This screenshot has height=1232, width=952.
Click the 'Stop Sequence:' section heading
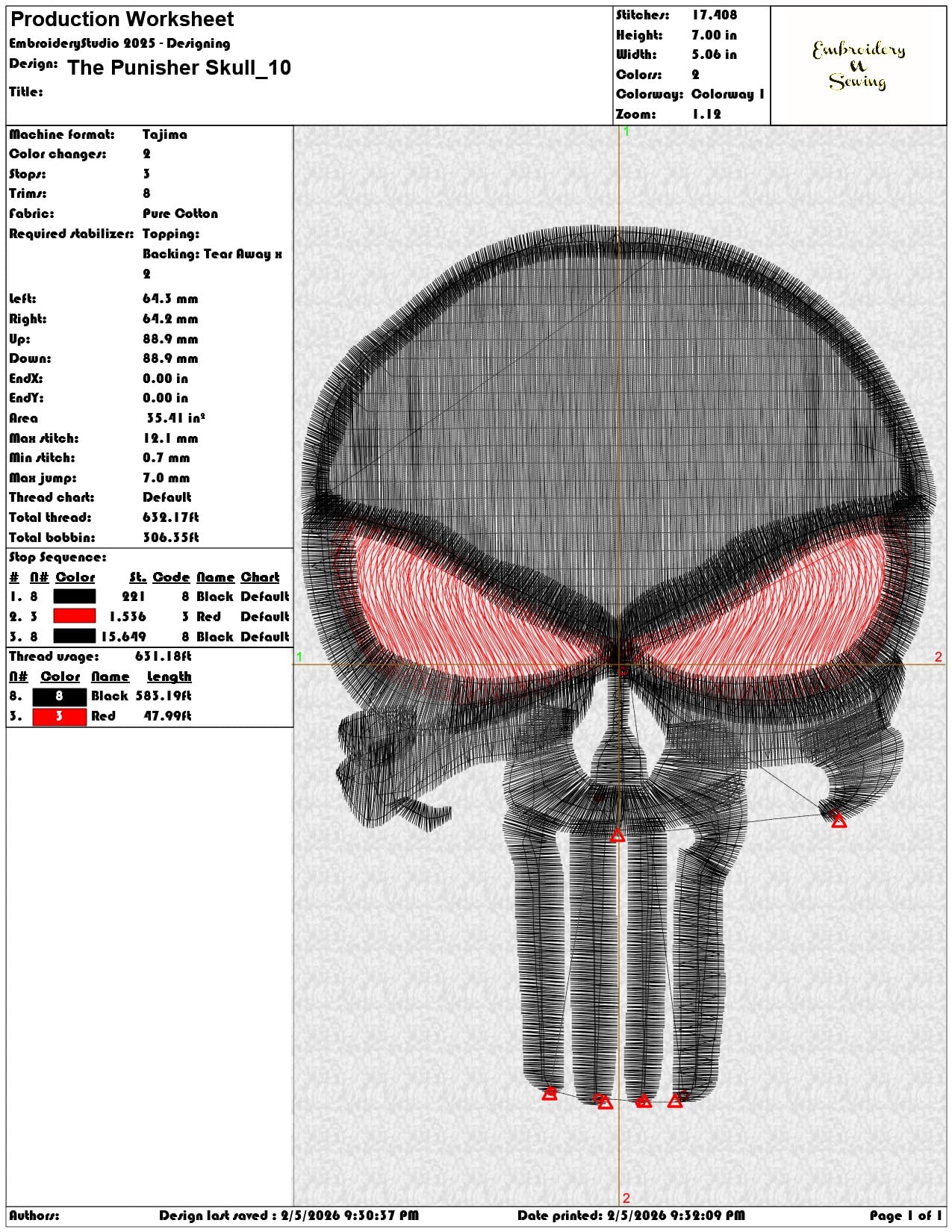[57, 557]
